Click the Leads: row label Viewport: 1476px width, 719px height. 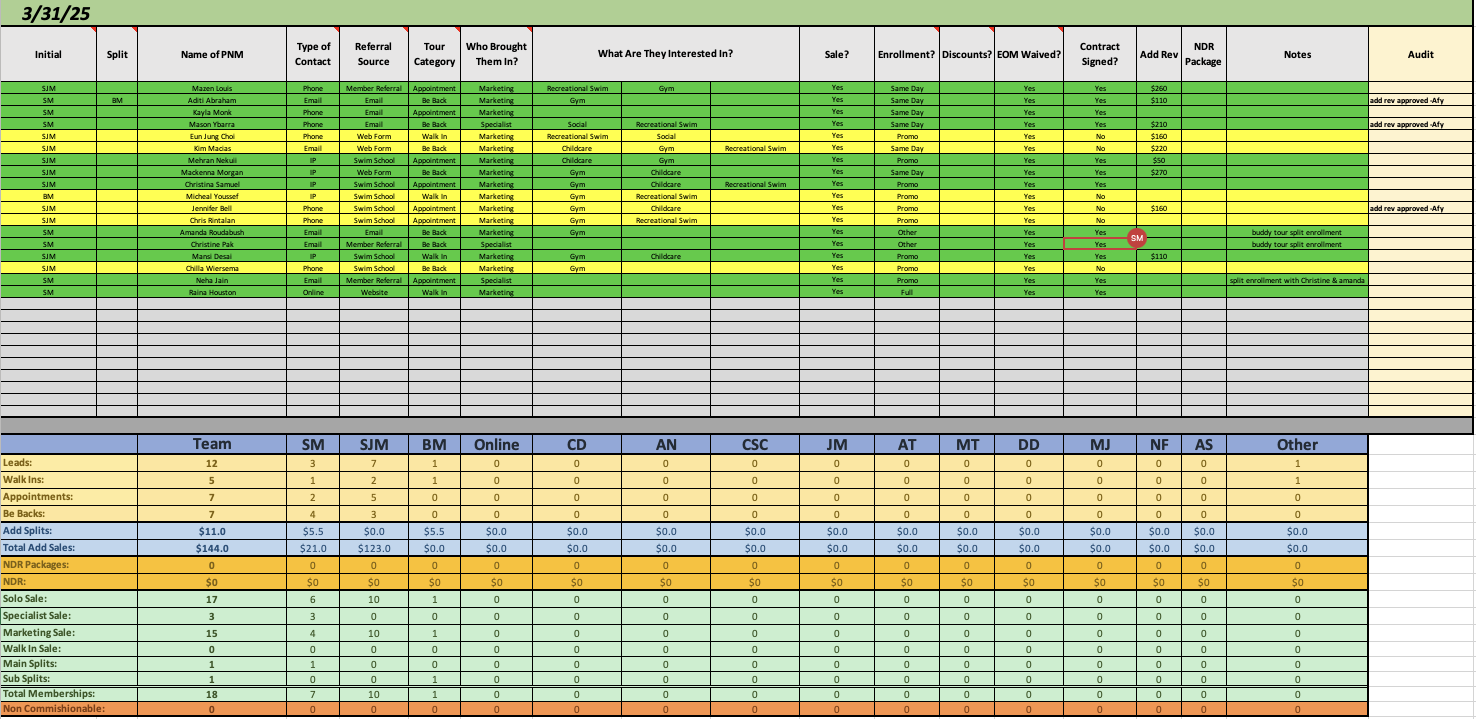coord(68,463)
